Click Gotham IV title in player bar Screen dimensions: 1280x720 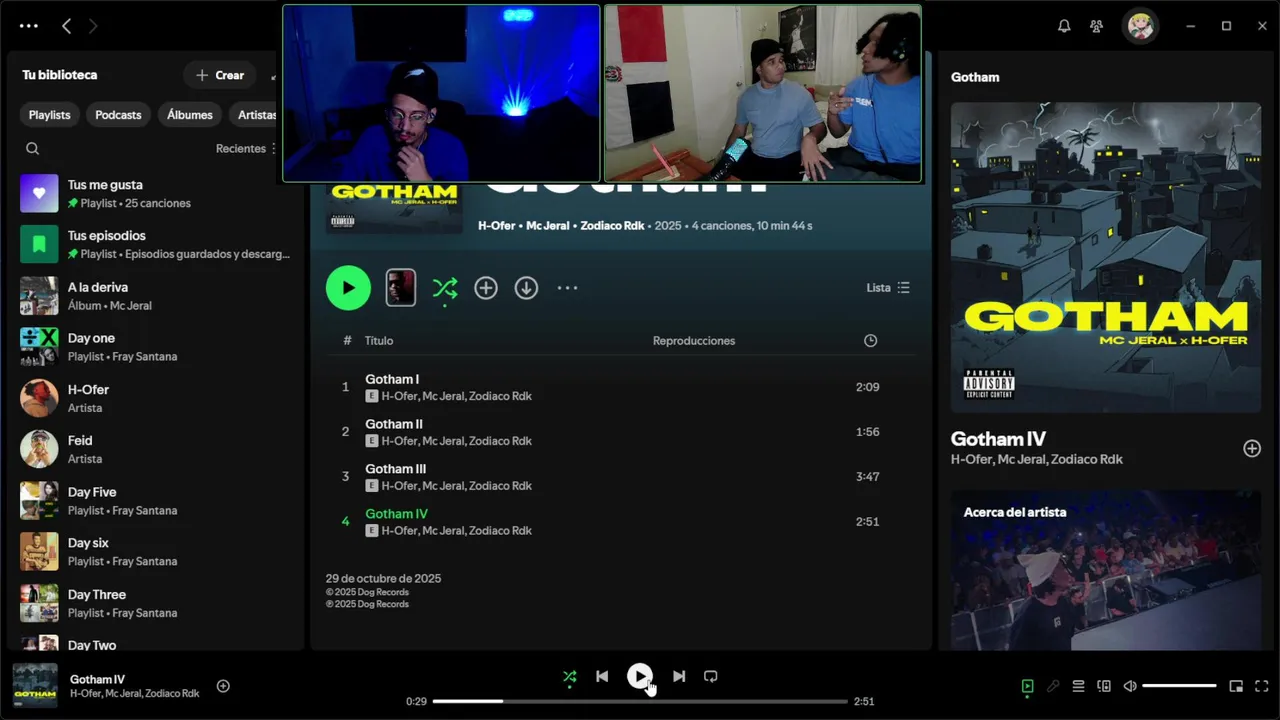click(x=97, y=680)
